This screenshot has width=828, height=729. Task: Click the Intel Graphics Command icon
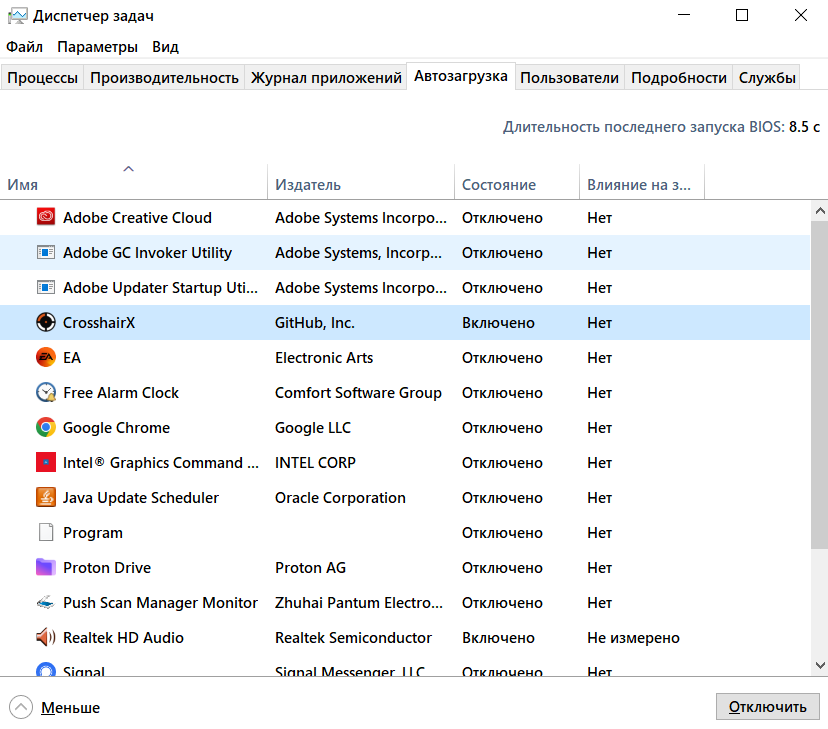(x=46, y=462)
